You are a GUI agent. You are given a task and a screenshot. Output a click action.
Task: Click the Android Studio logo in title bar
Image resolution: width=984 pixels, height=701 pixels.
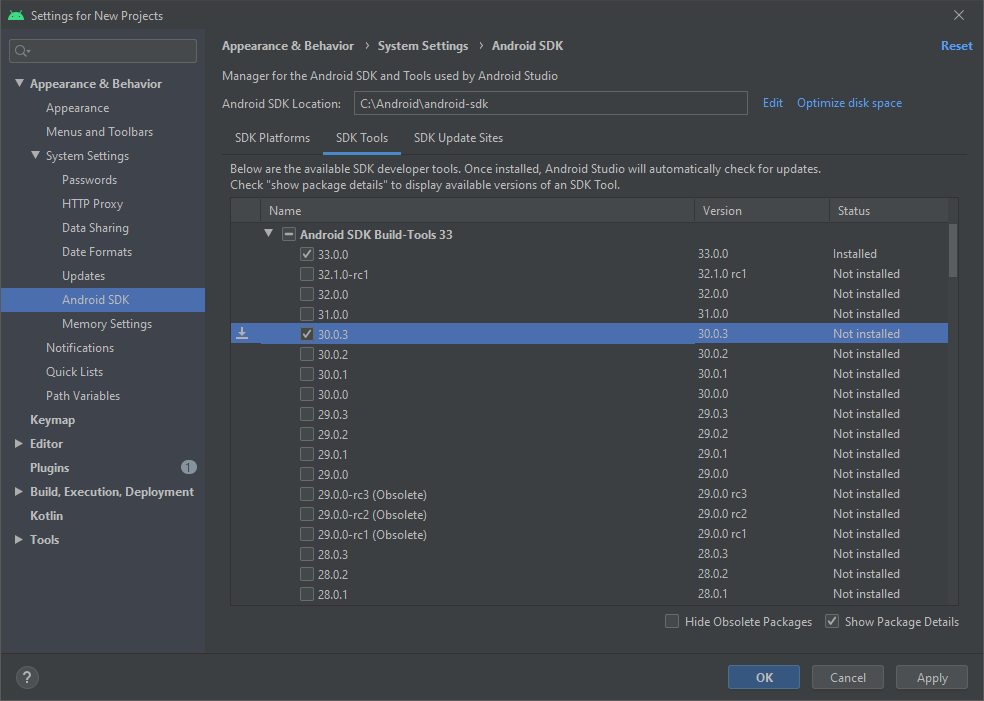point(15,15)
